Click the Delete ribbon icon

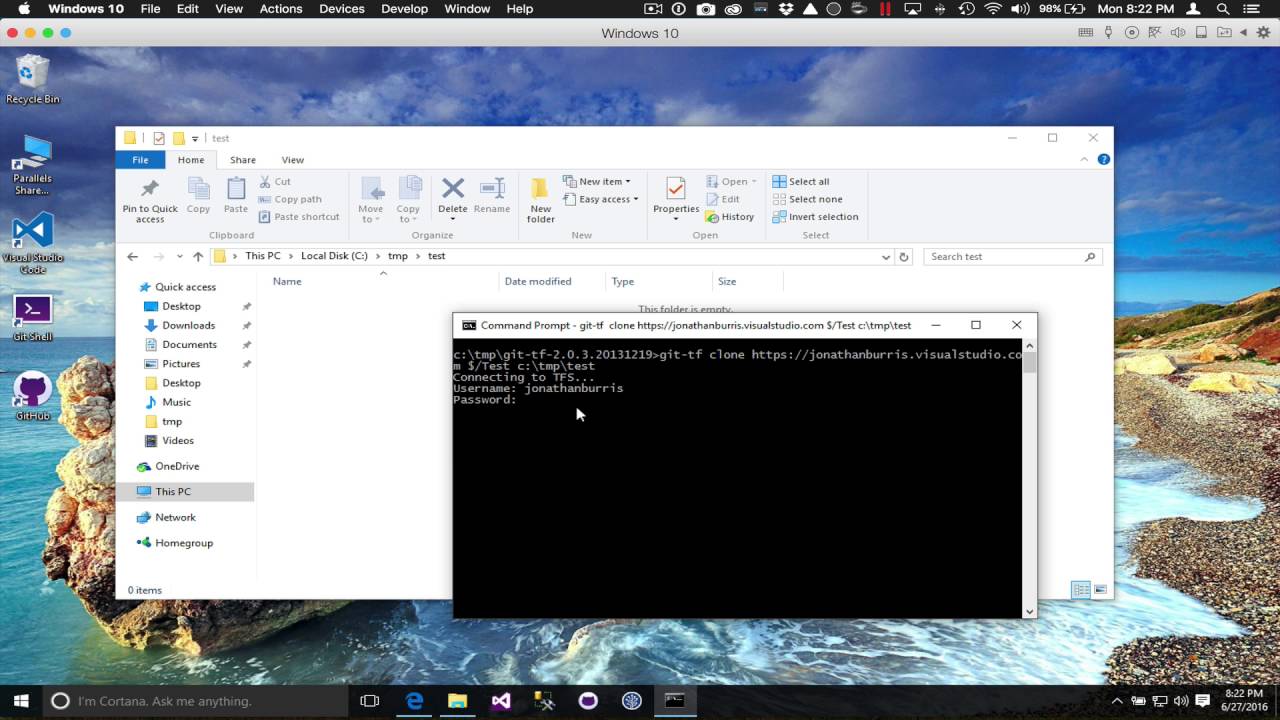click(453, 197)
